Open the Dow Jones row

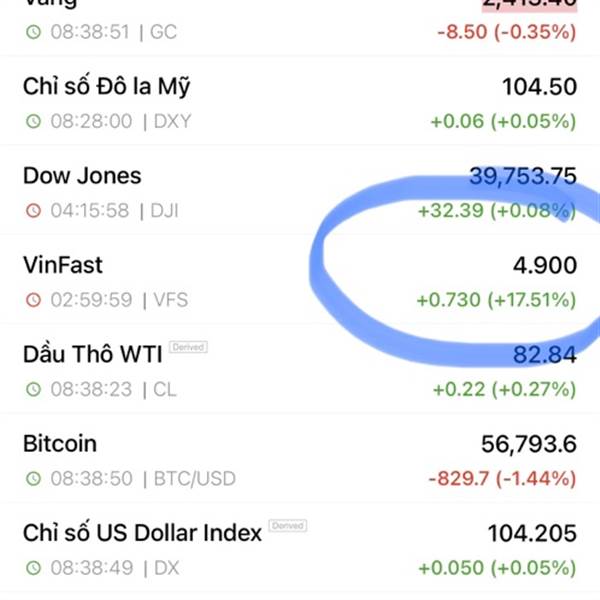300,190
